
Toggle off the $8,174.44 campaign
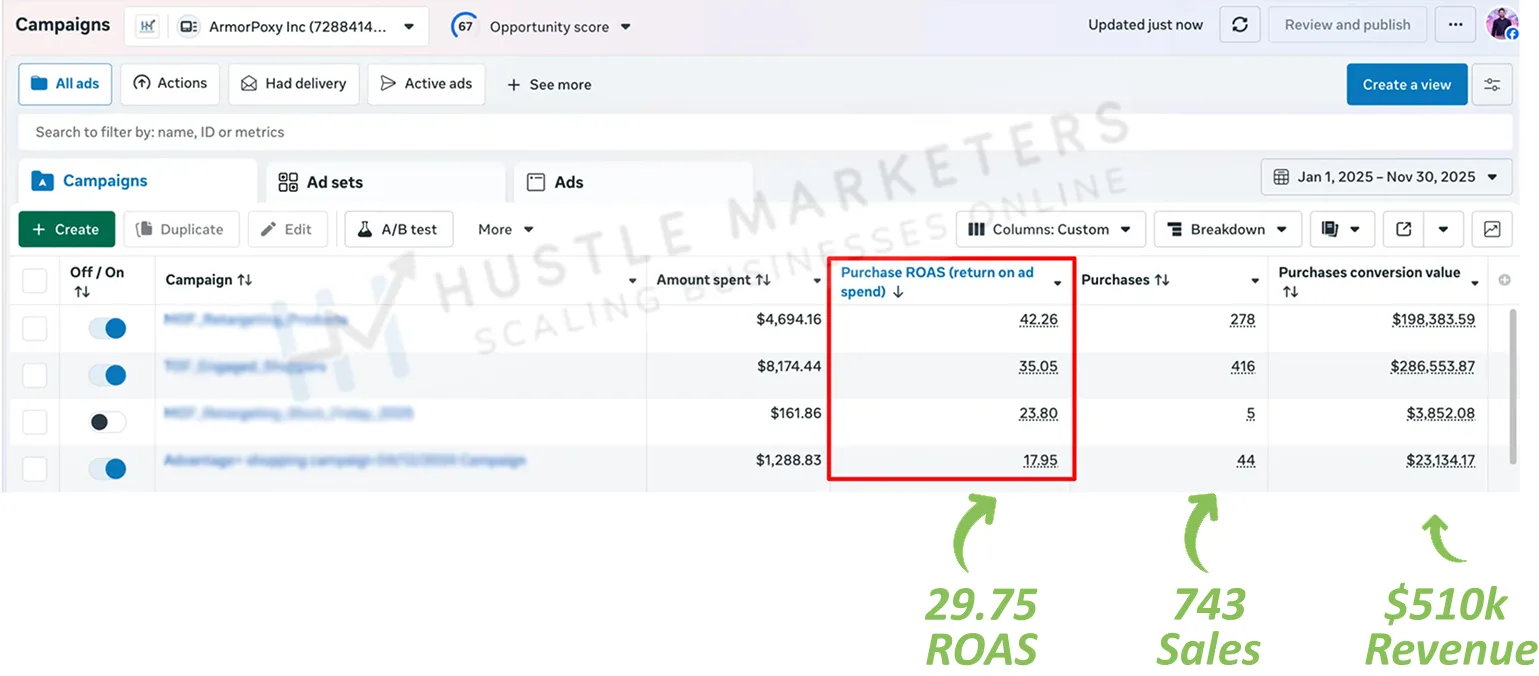point(107,375)
